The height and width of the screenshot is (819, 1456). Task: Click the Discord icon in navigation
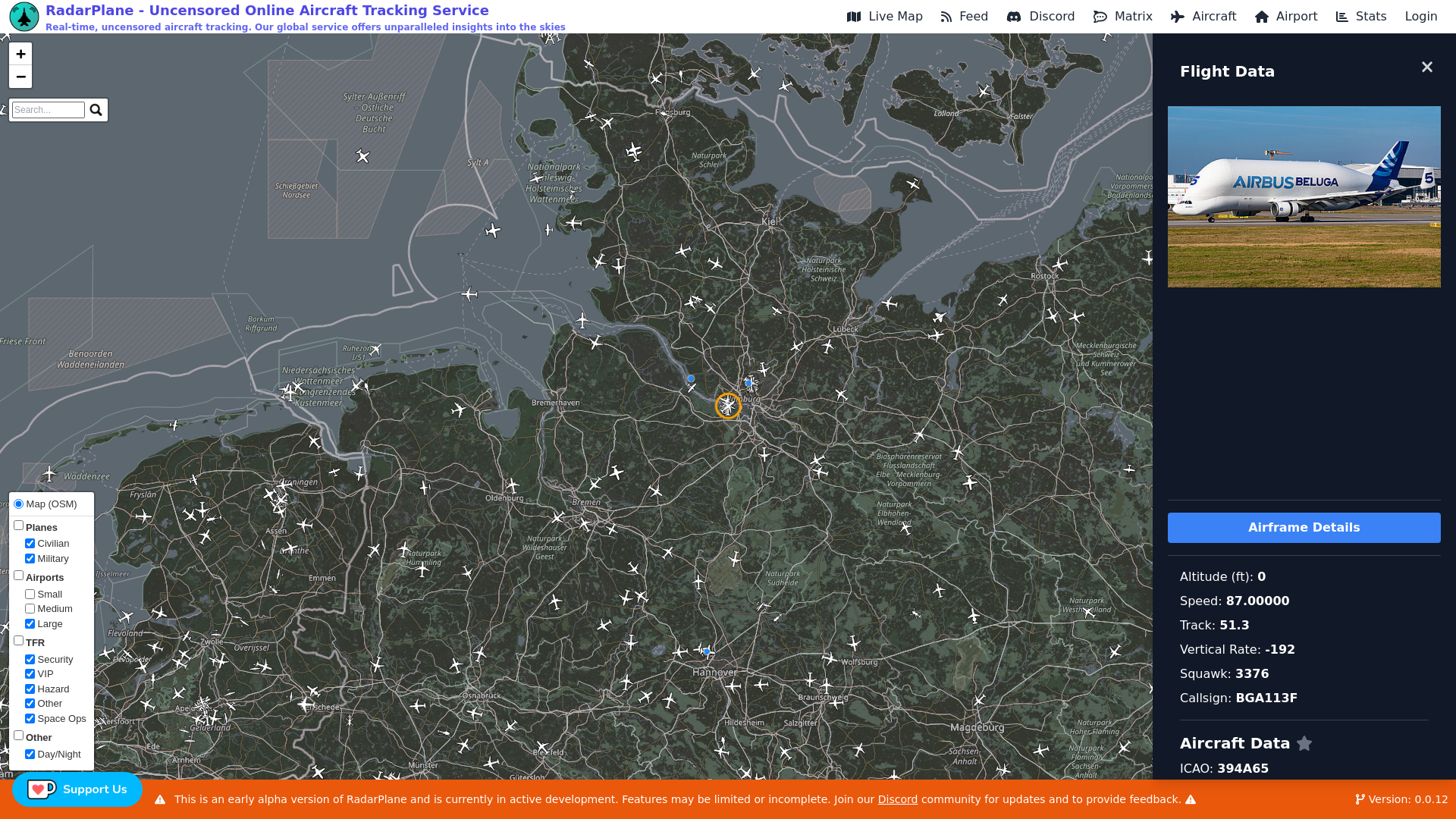[1013, 17]
